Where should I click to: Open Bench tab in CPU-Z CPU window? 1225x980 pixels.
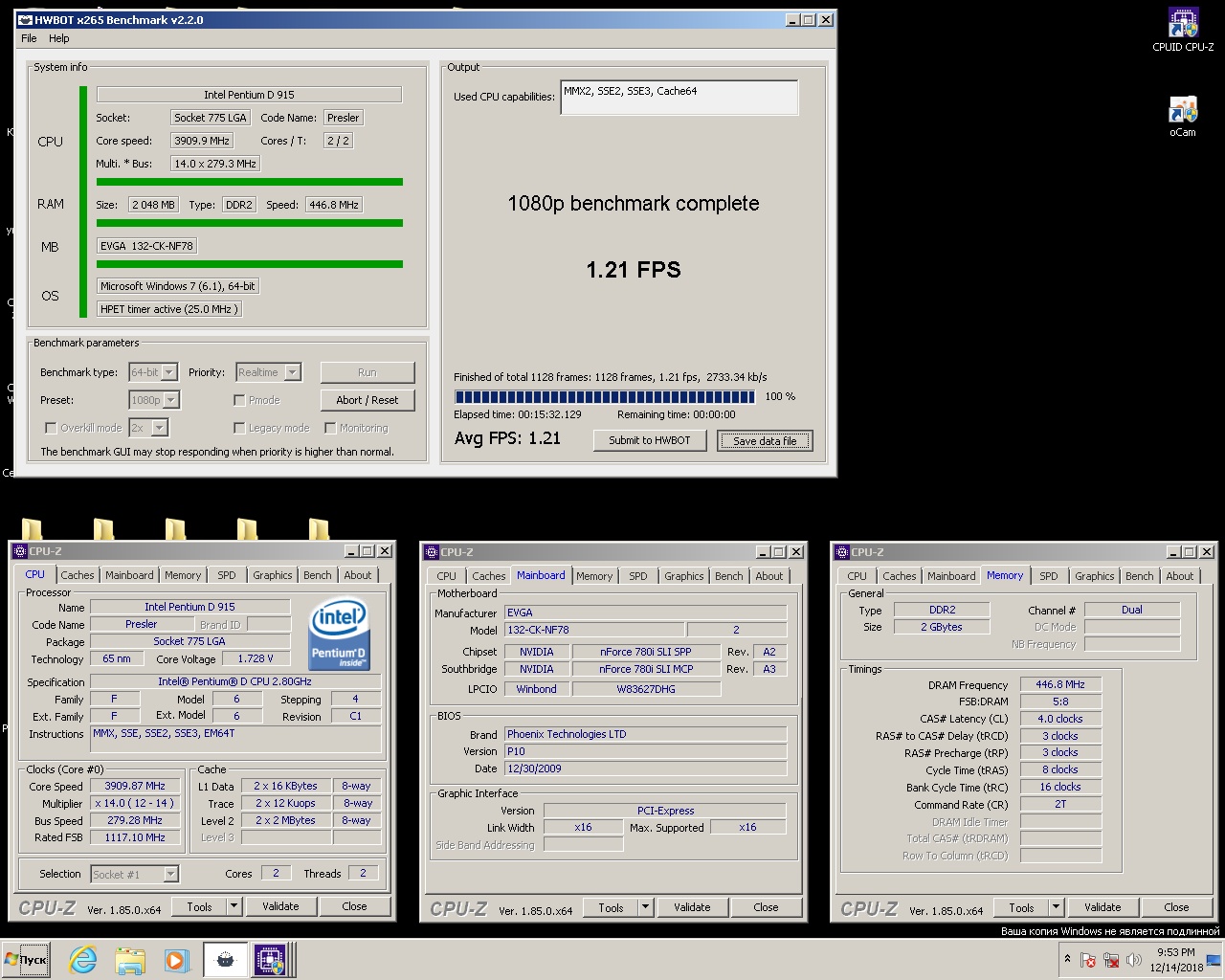coord(318,575)
